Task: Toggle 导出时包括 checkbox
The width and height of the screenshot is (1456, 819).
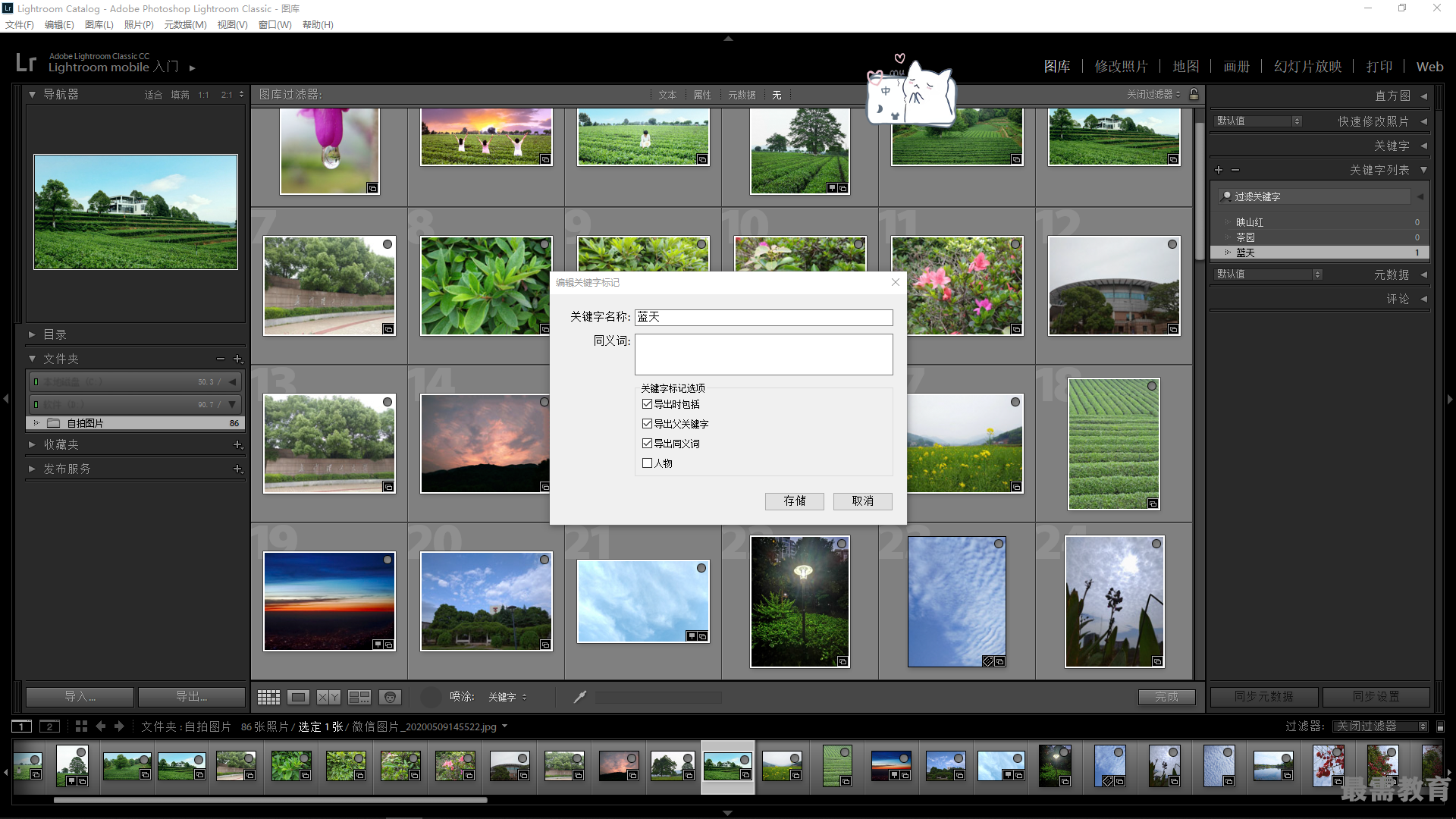Action: (647, 404)
